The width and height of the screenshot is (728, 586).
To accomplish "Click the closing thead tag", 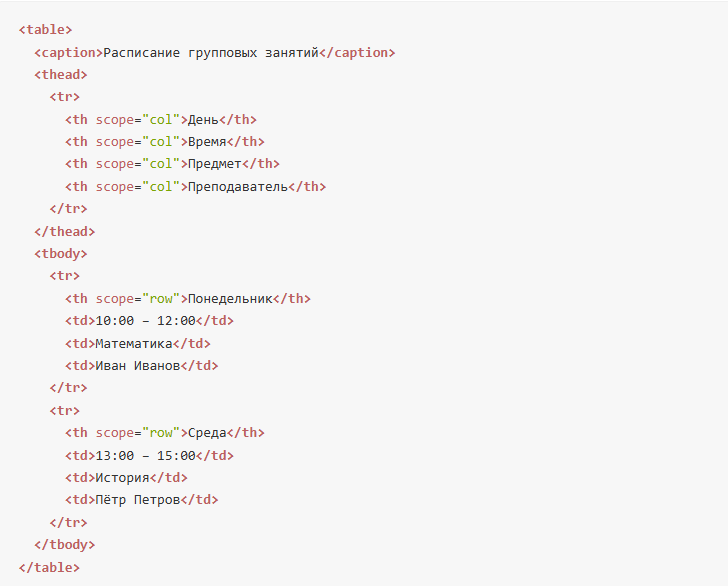I will click(65, 232).
